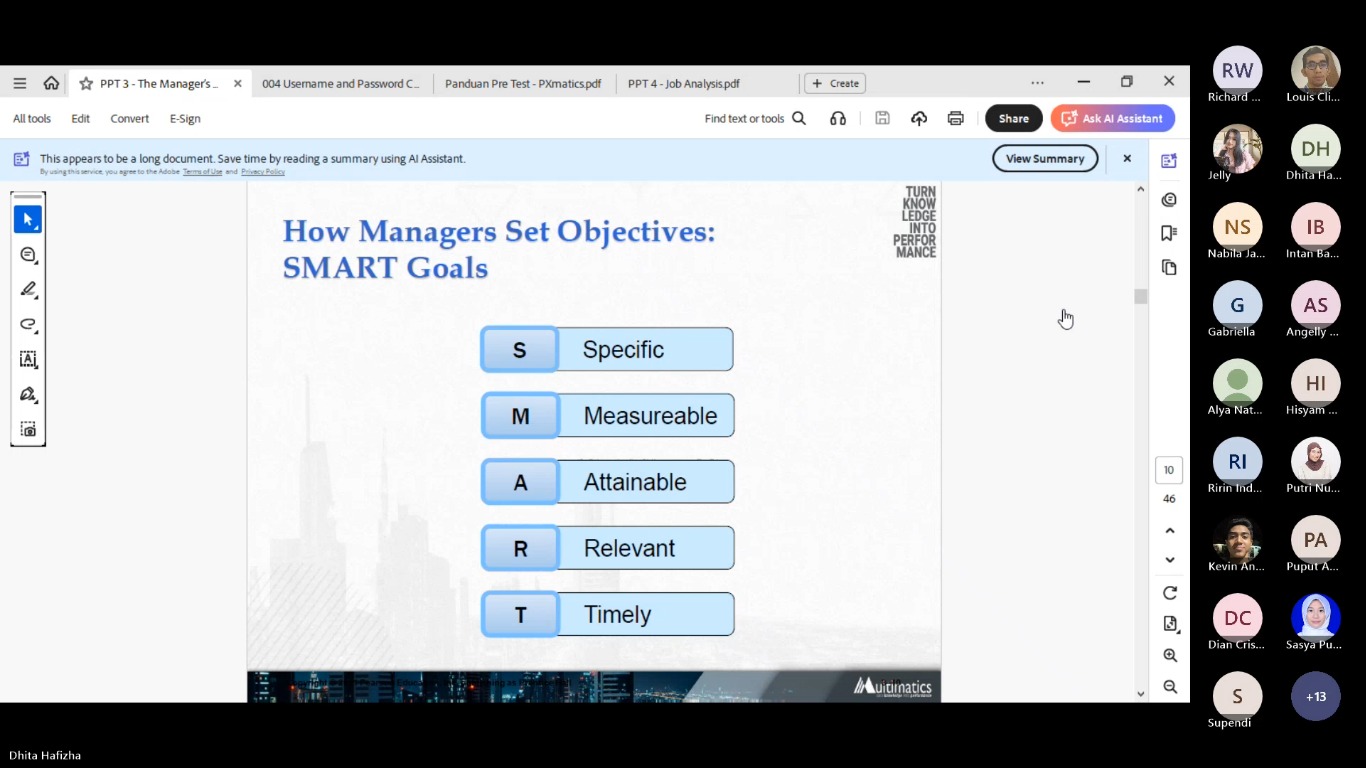Click the rotate page icon
Image resolution: width=1366 pixels, height=768 pixels.
tap(1170, 593)
